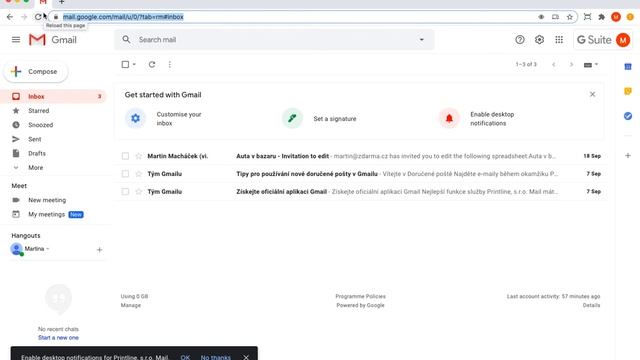Click Customise your inbox gear icon
Screen dimensions: 640x360
136,118
